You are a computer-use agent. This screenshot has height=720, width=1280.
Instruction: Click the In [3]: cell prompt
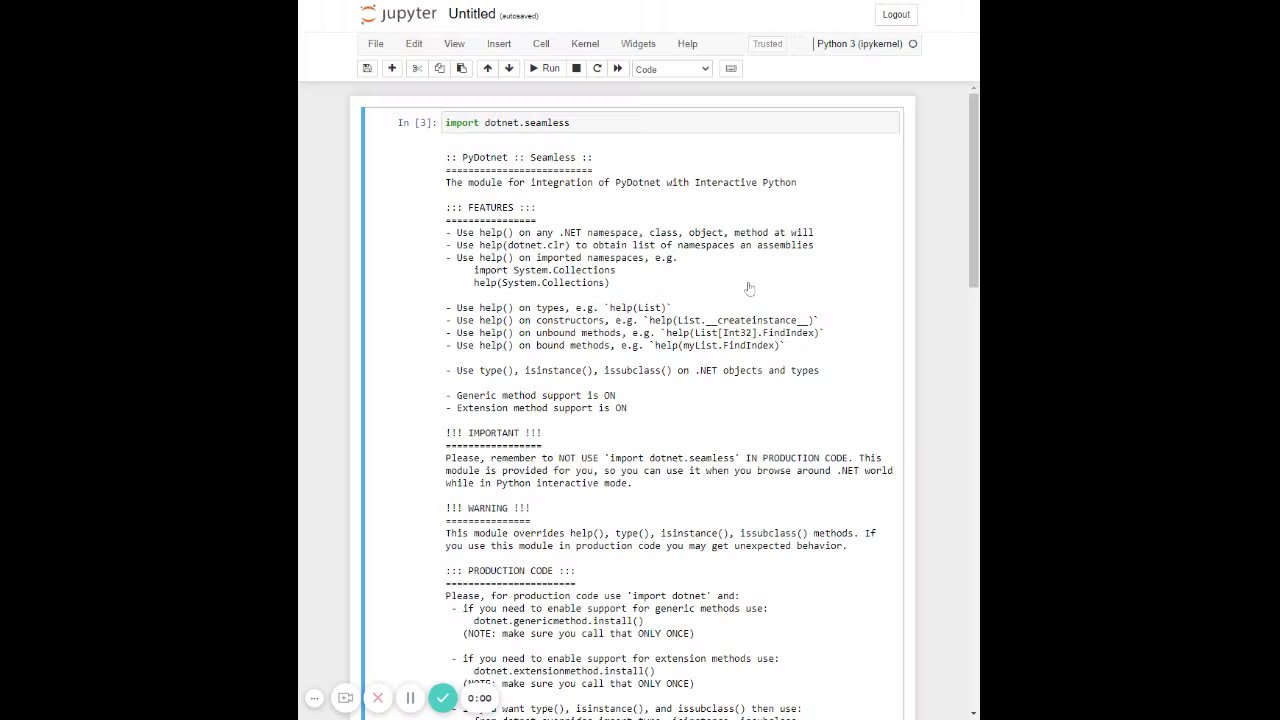tap(417, 123)
